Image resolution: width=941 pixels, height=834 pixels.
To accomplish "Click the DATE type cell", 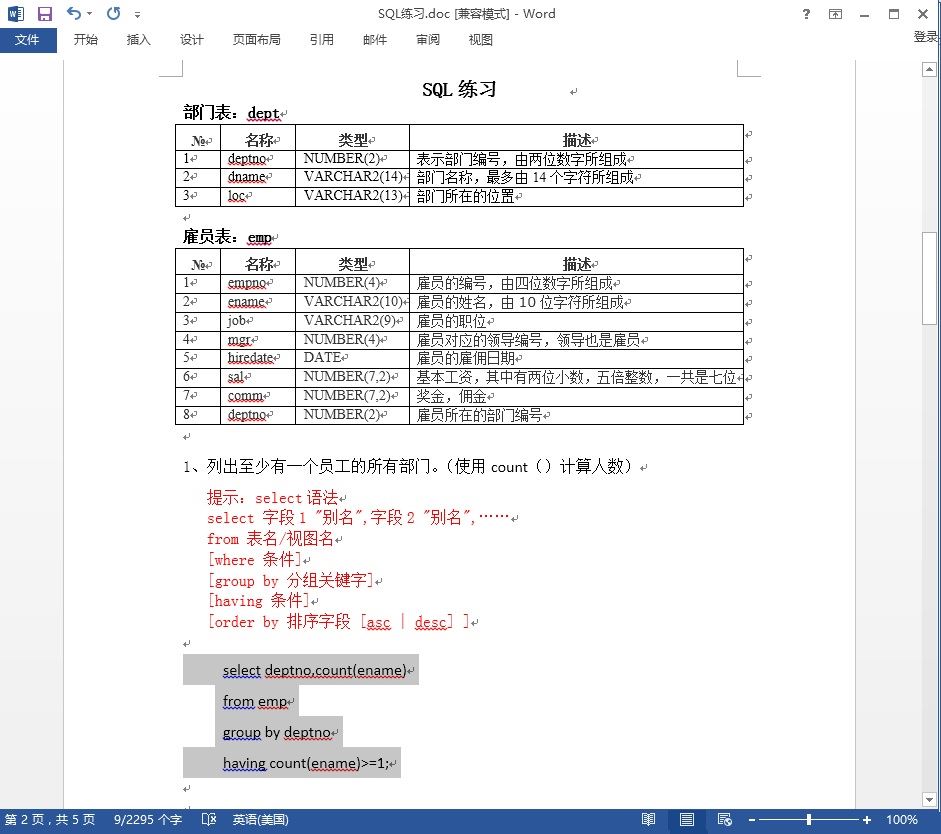I will pyautogui.click(x=352, y=358).
